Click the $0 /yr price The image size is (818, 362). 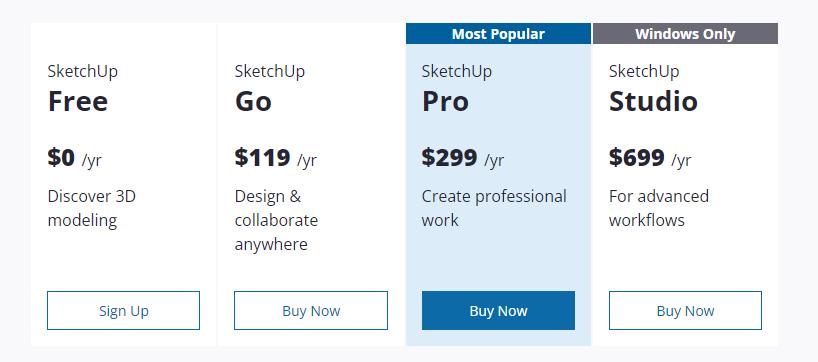click(x=74, y=158)
